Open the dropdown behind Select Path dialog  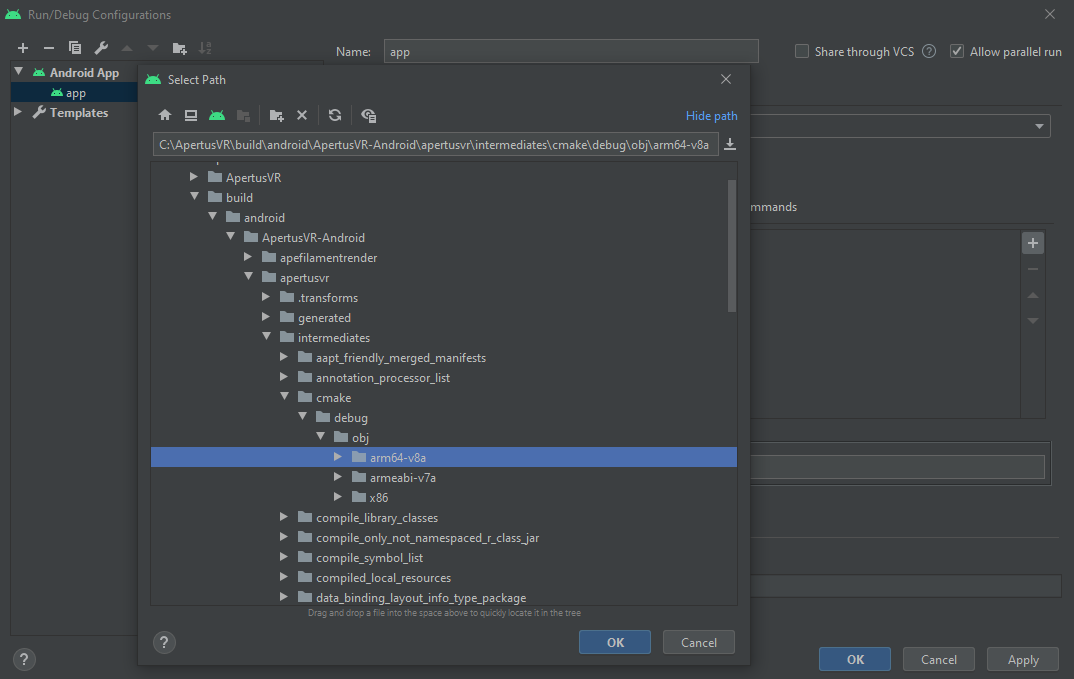pos(1039,126)
